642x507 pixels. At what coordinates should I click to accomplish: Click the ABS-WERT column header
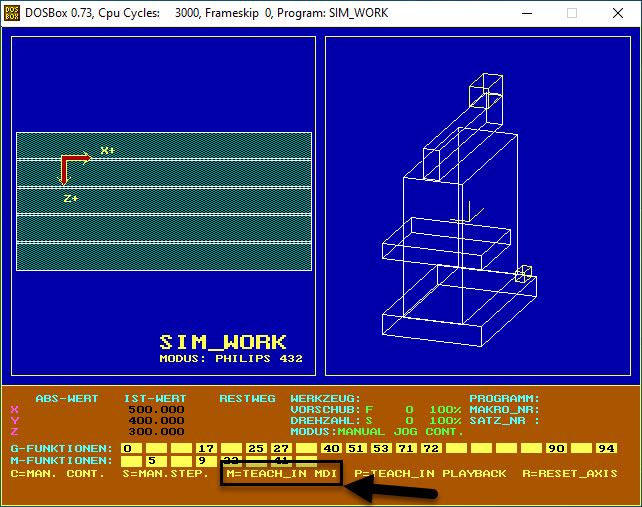(x=67, y=398)
